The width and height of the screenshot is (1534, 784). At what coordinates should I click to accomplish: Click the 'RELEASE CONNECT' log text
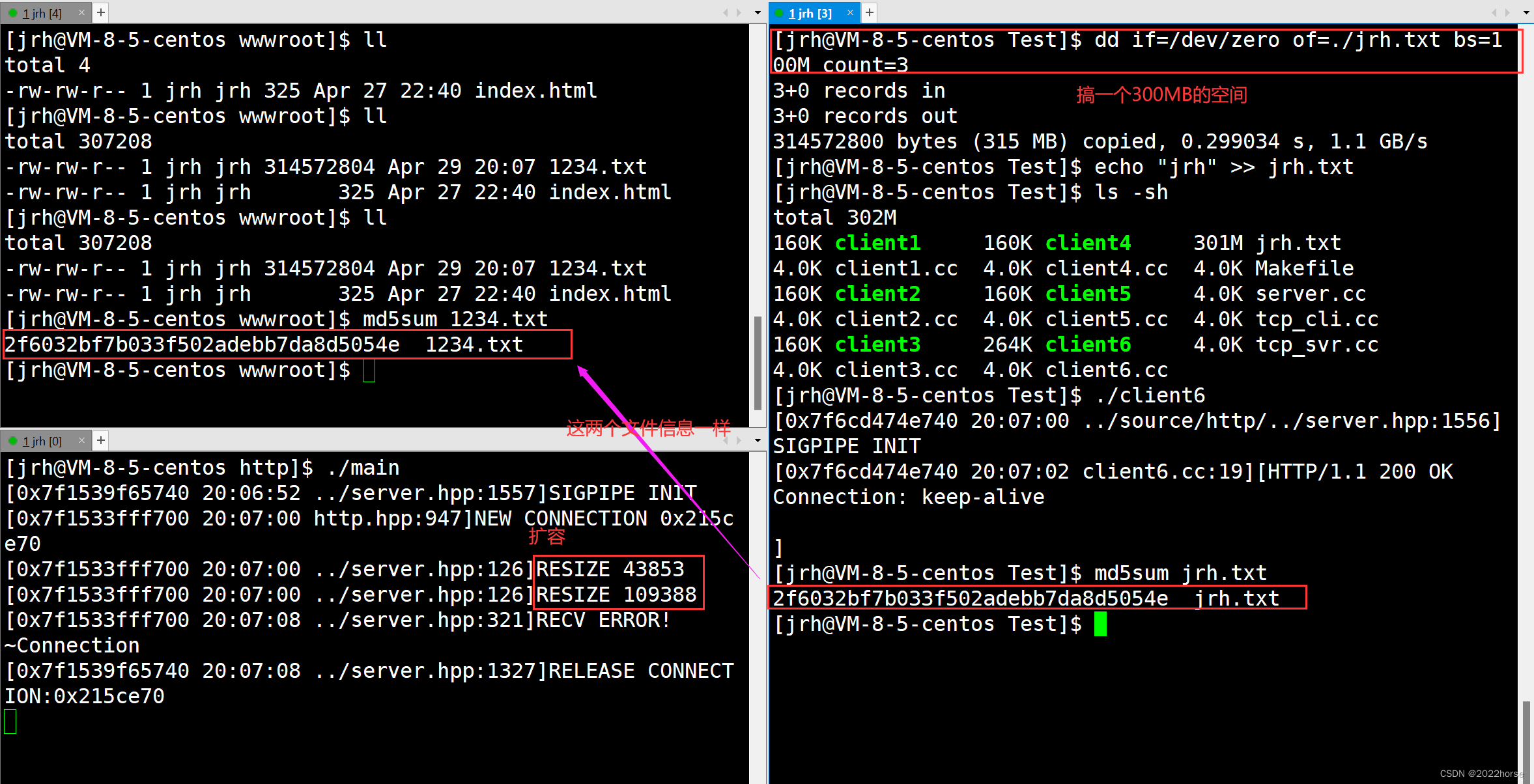pos(641,671)
